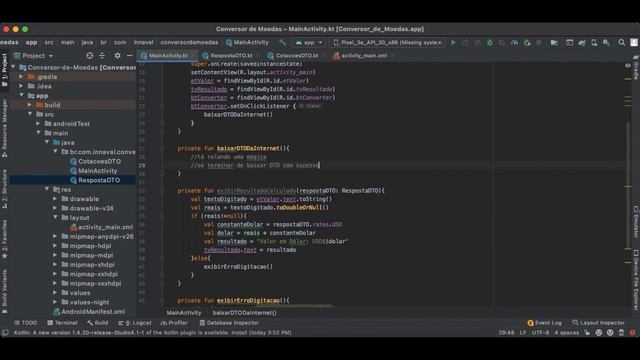Open the Terminal tool window

pos(62,323)
